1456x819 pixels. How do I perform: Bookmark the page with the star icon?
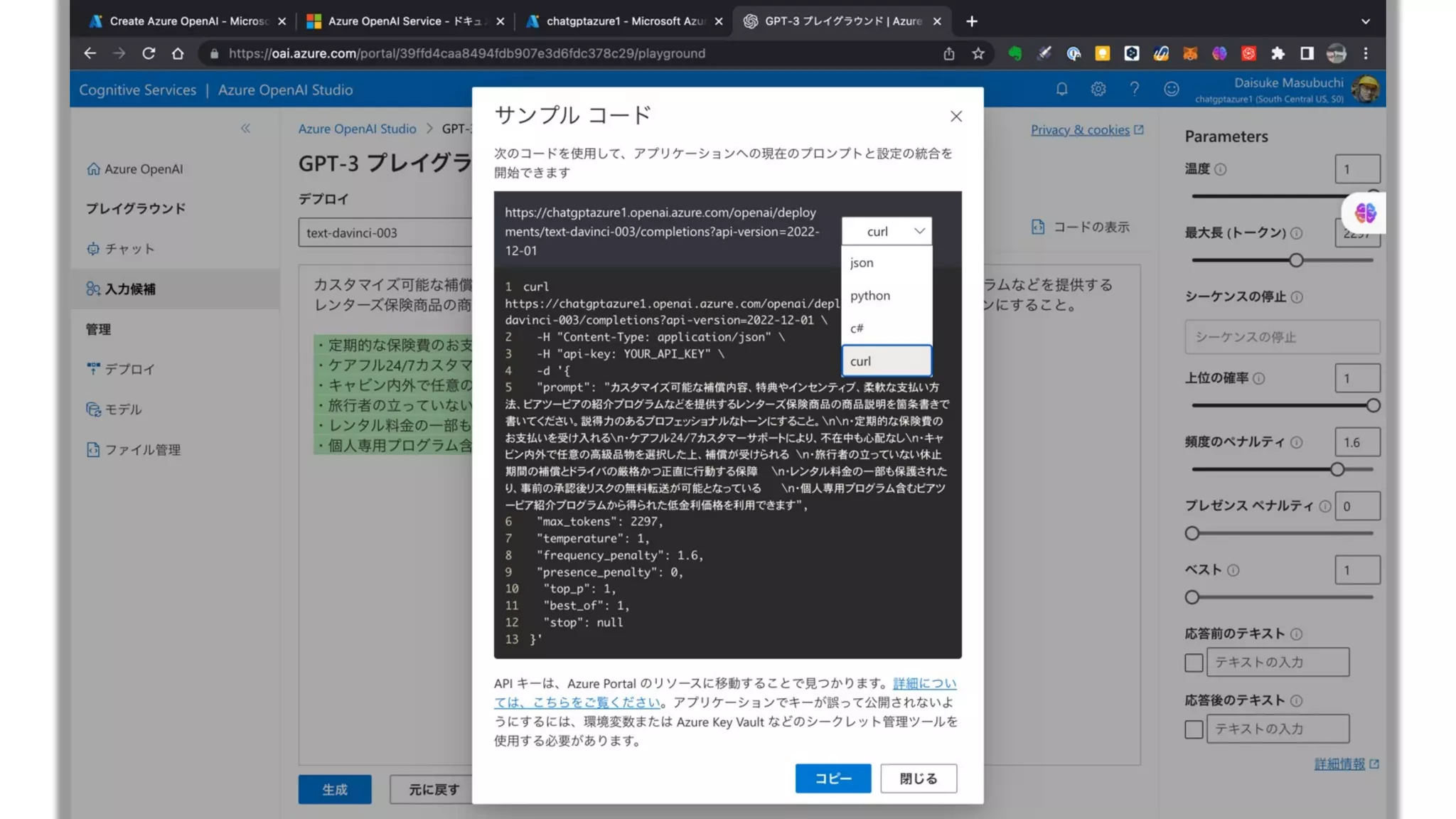pos(978,53)
